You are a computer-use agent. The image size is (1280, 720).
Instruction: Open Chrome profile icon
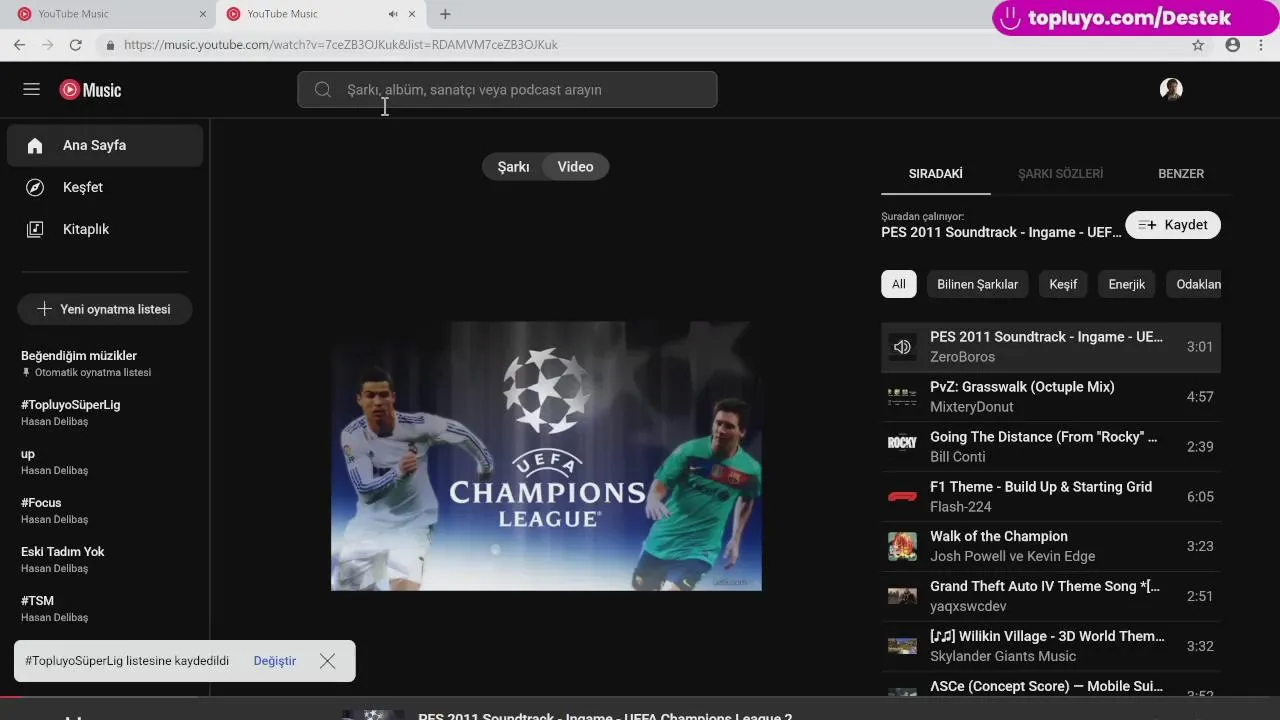pyautogui.click(x=1232, y=45)
